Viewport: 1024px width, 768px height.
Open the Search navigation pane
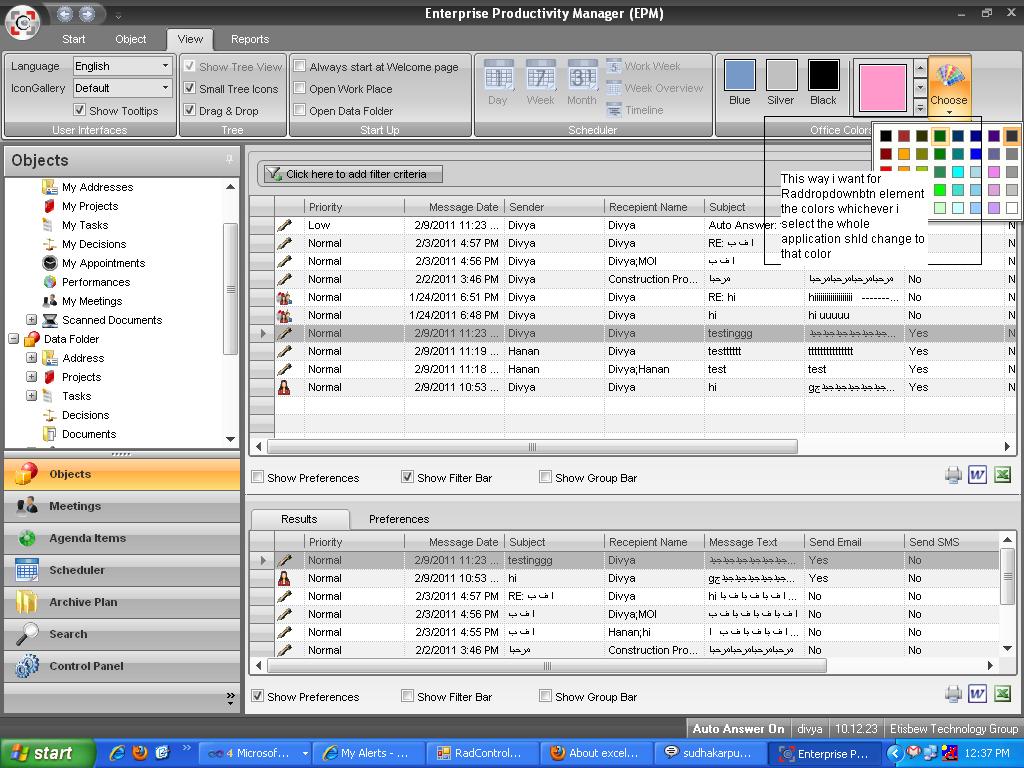point(122,634)
